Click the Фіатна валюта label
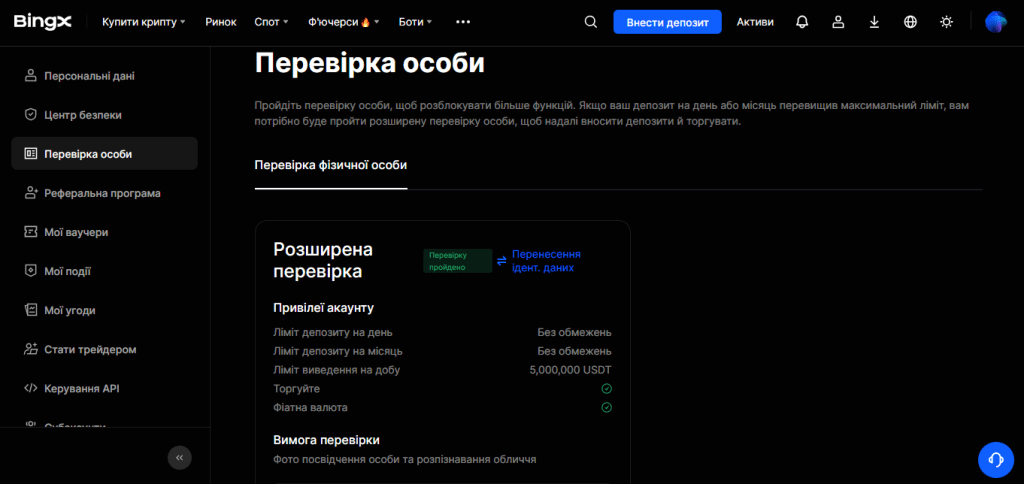The height and width of the screenshot is (484, 1024). [x=310, y=408]
